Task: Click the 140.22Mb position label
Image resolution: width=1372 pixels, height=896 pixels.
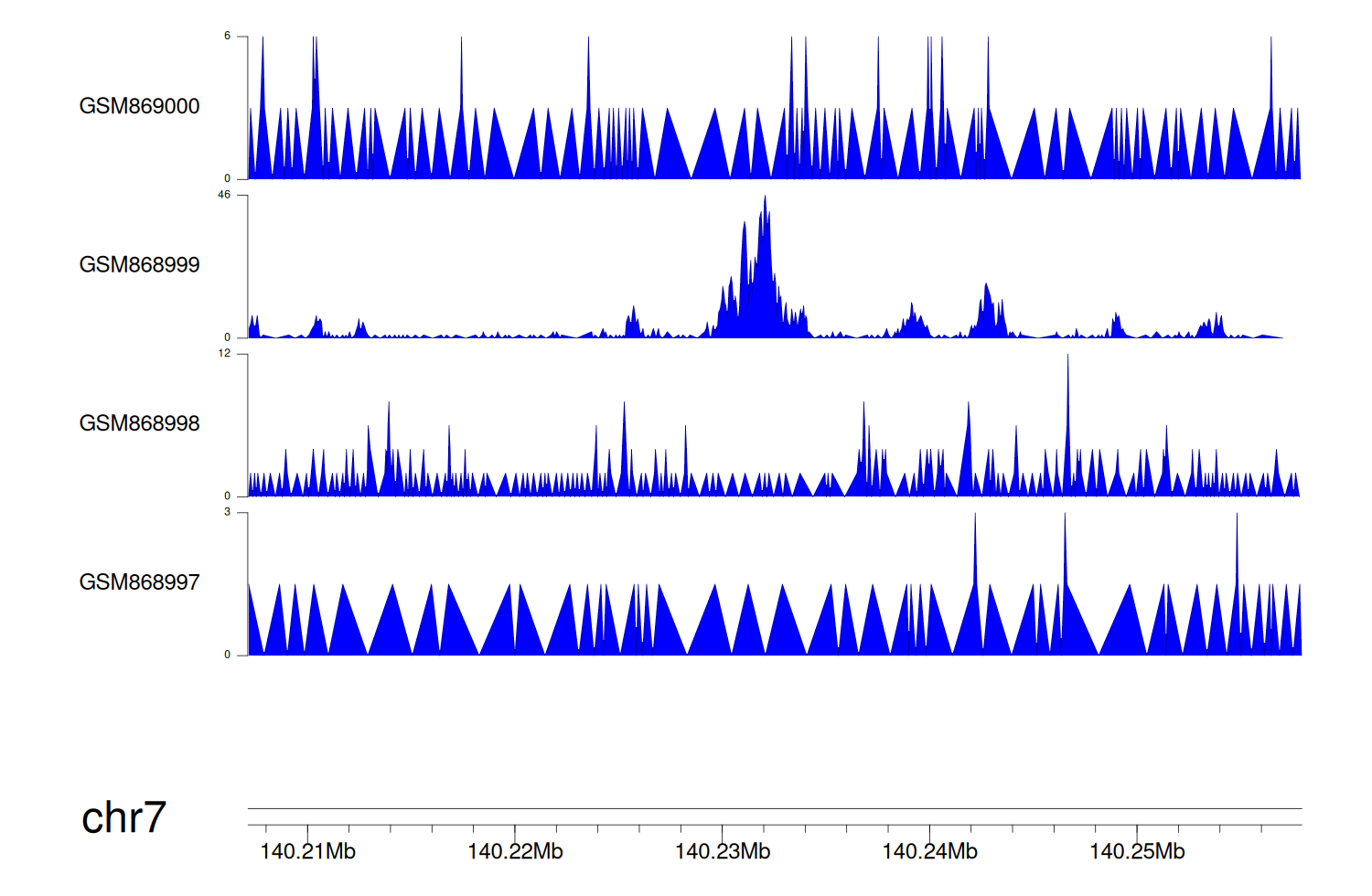Action: 515,852
